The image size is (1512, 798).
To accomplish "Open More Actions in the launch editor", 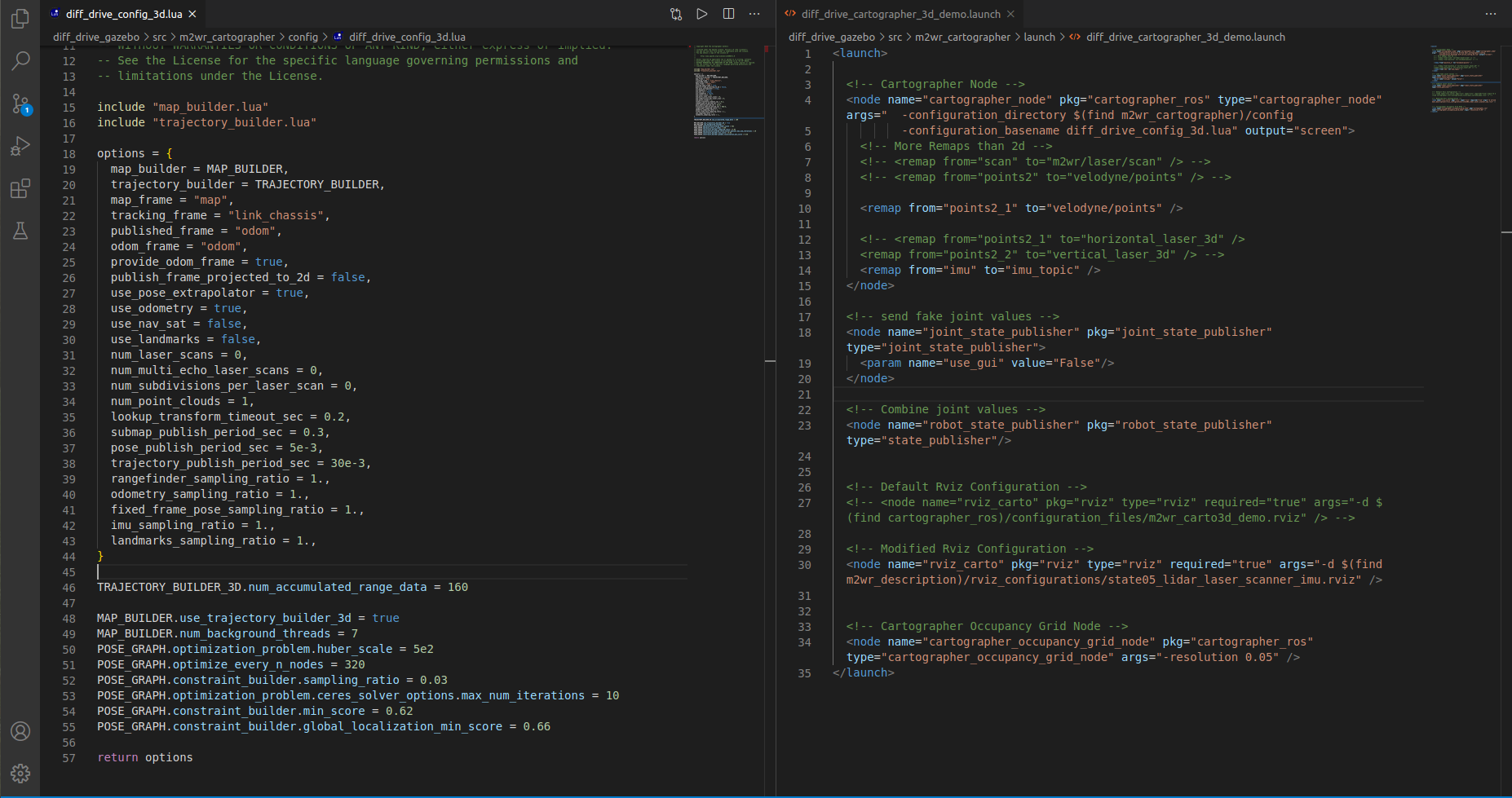I will tap(1491, 13).
